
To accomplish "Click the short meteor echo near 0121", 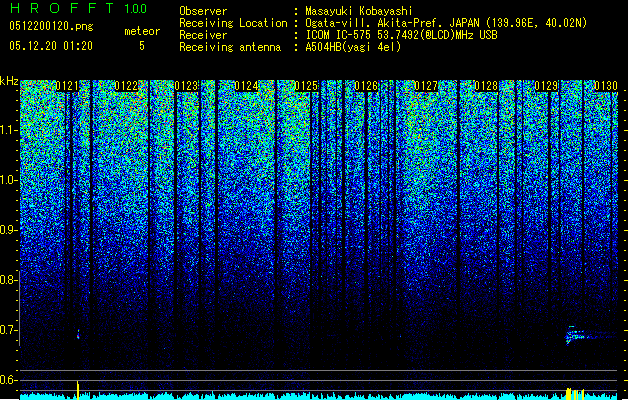I will [x=78, y=334].
